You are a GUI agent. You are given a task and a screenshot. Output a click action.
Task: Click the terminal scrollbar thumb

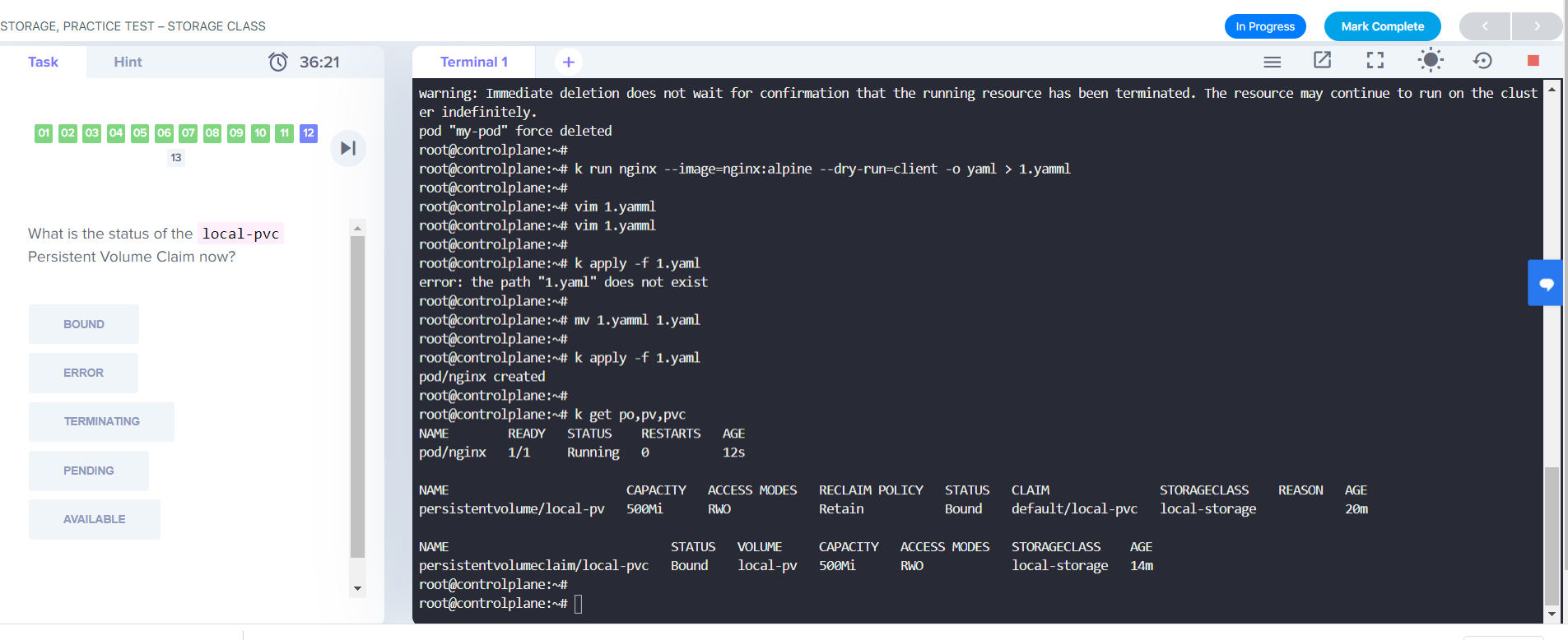click(1552, 536)
